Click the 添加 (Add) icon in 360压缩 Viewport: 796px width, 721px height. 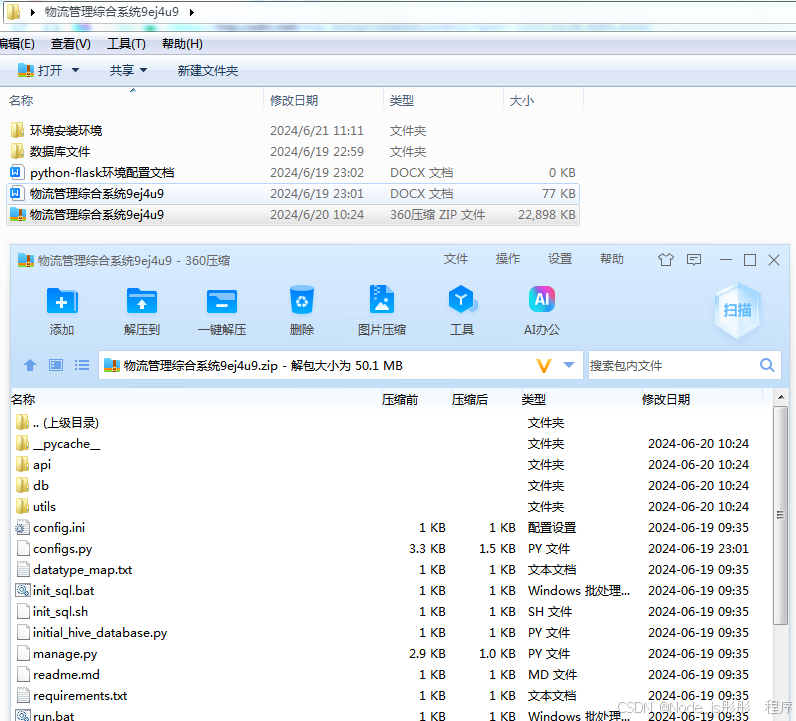62,301
